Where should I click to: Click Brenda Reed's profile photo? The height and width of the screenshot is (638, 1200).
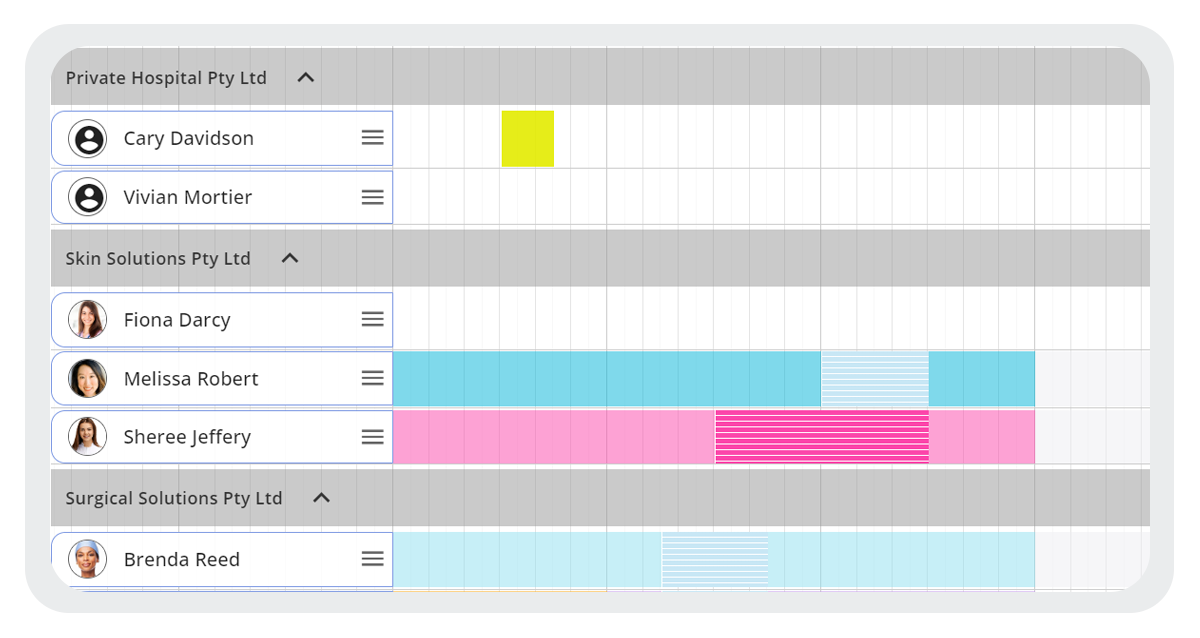point(88,559)
